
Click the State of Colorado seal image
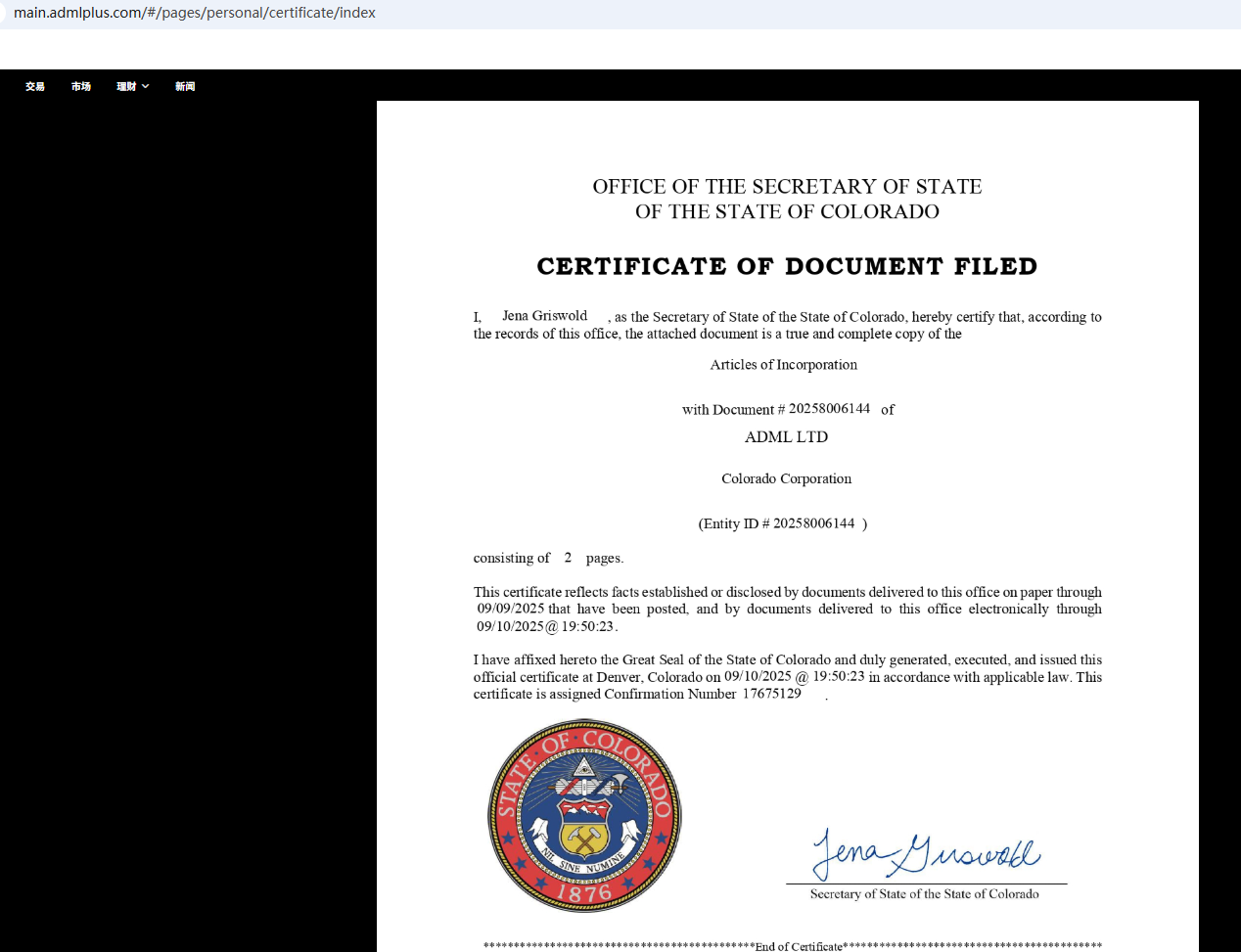pyautogui.click(x=584, y=816)
